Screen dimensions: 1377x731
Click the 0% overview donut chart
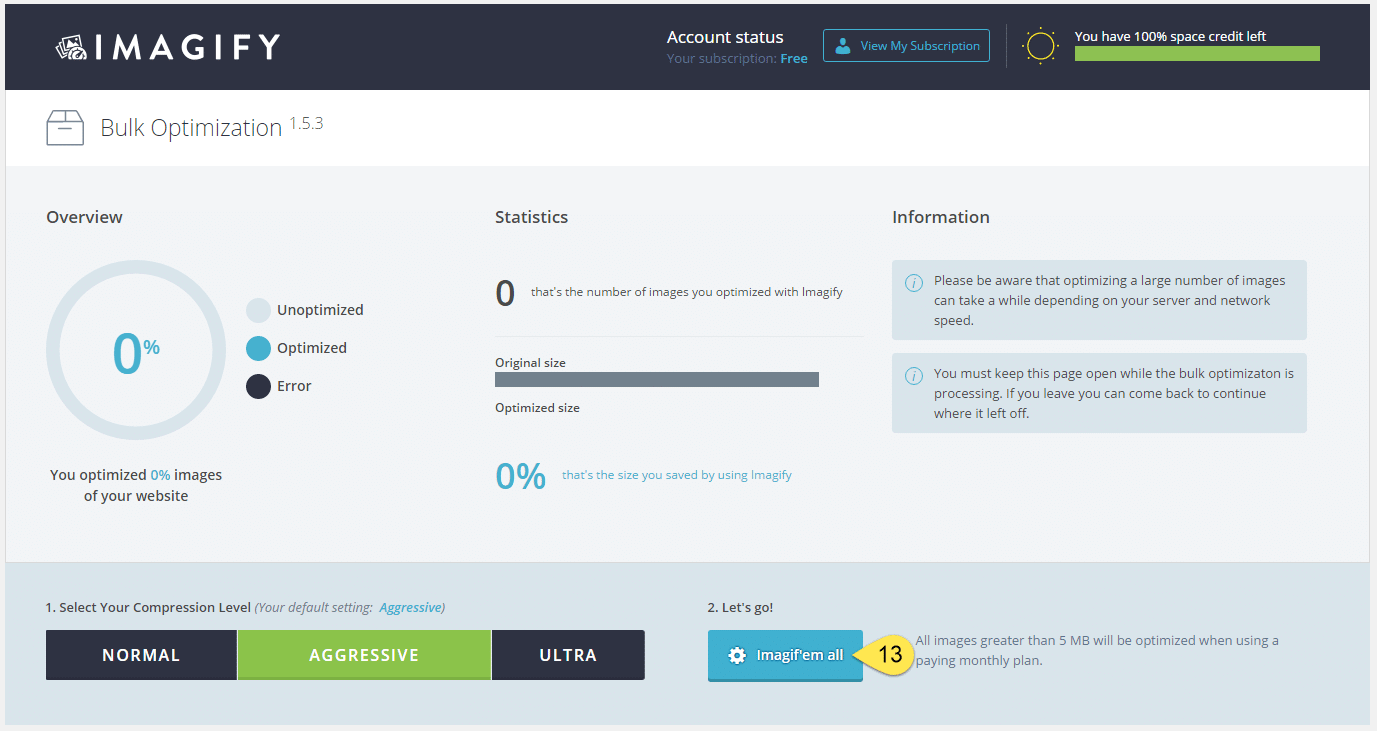tap(136, 350)
